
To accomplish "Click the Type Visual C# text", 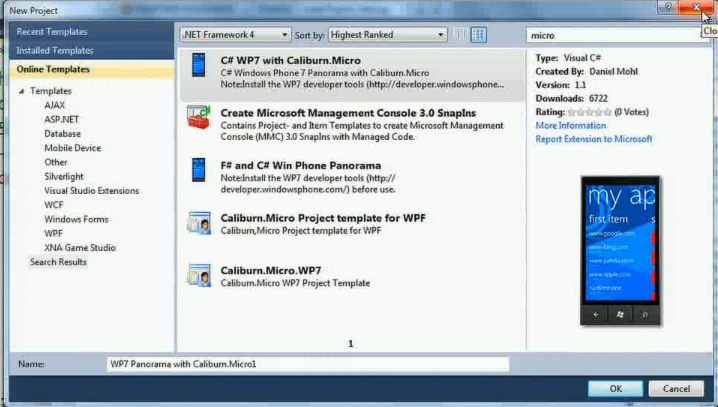I will click(x=568, y=58).
